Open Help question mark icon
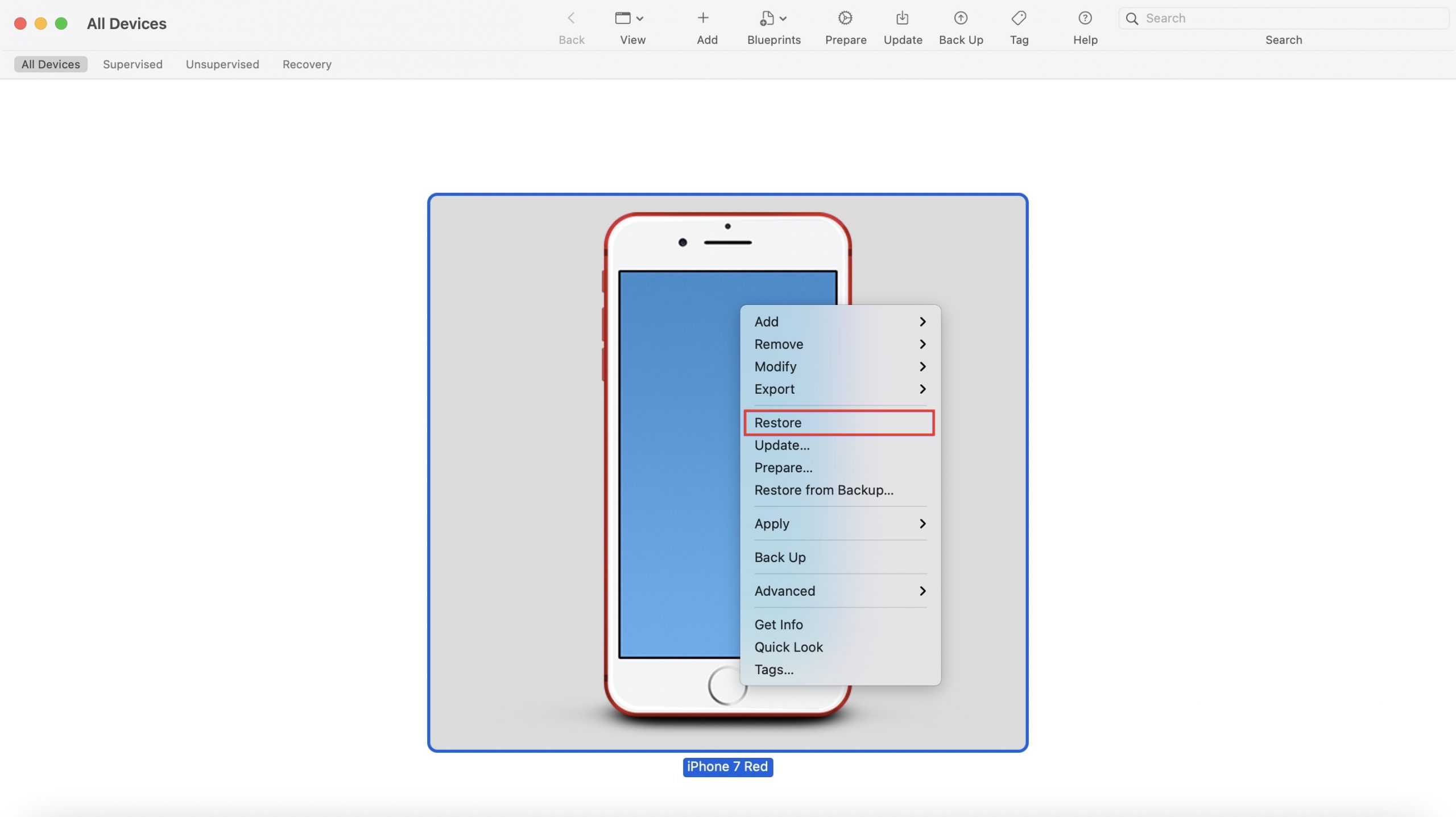Image resolution: width=1456 pixels, height=817 pixels. click(x=1085, y=18)
